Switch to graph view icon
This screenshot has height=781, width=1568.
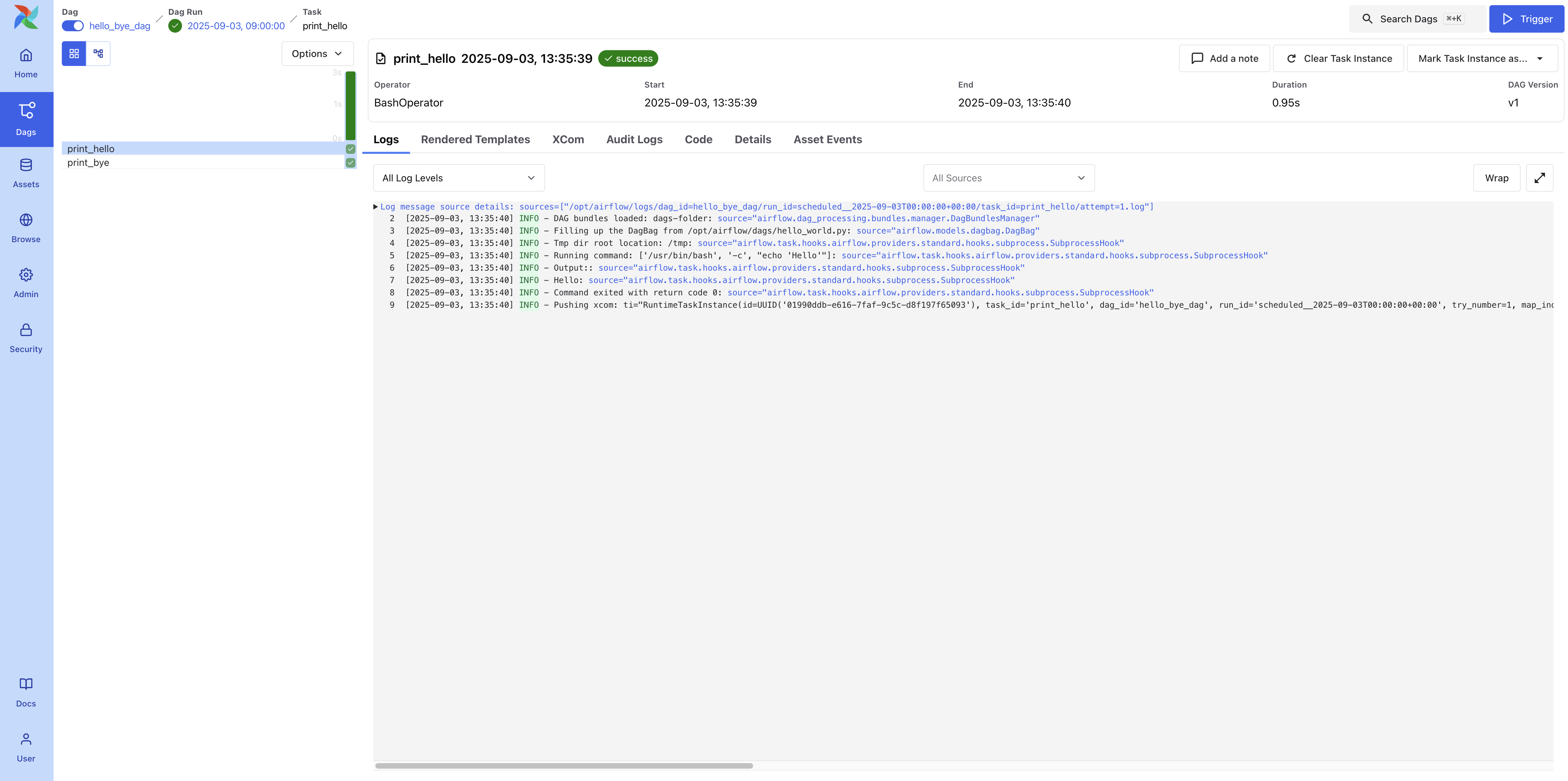click(98, 54)
